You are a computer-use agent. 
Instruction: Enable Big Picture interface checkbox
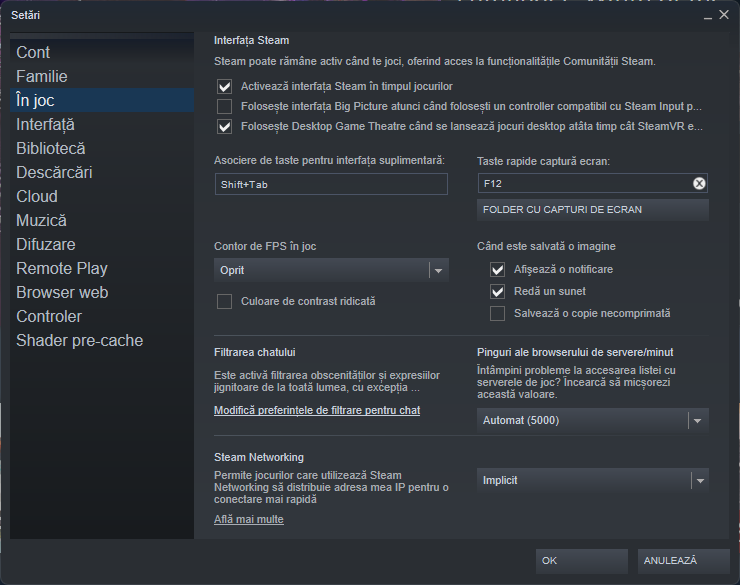click(x=225, y=107)
